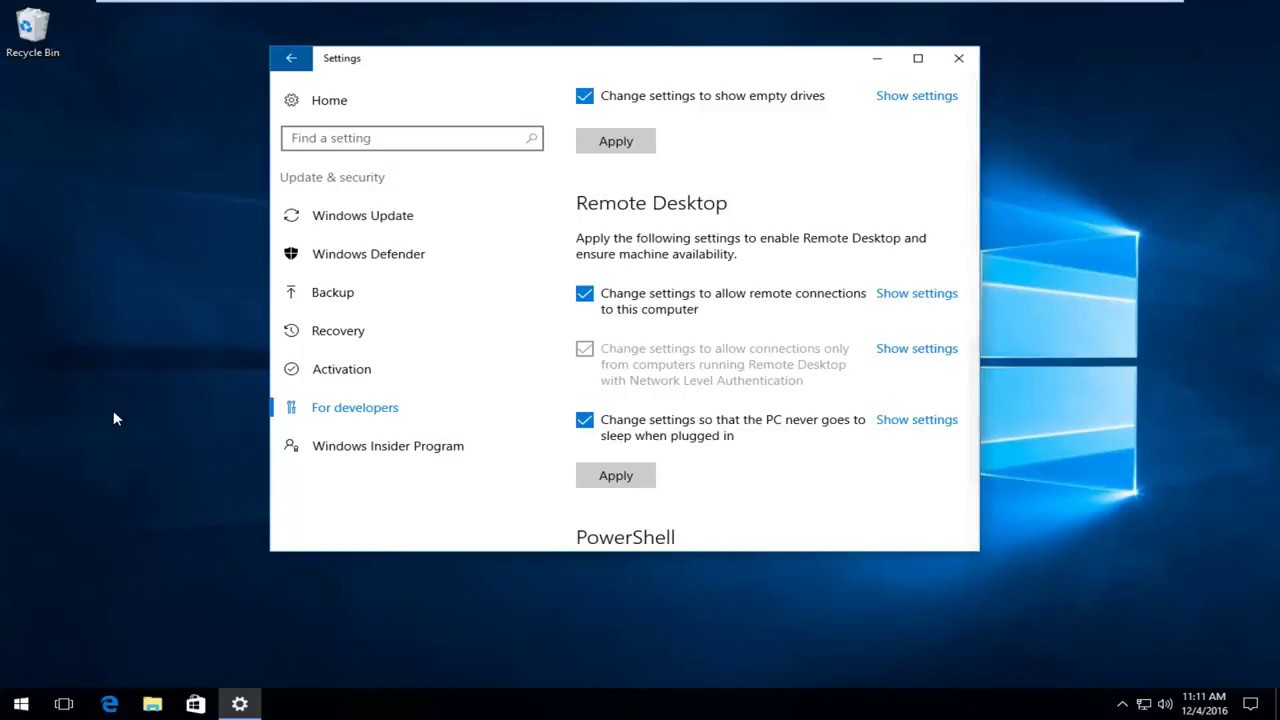Go back using the Settings back arrow
Viewport: 1280px width, 720px height.
click(x=291, y=58)
